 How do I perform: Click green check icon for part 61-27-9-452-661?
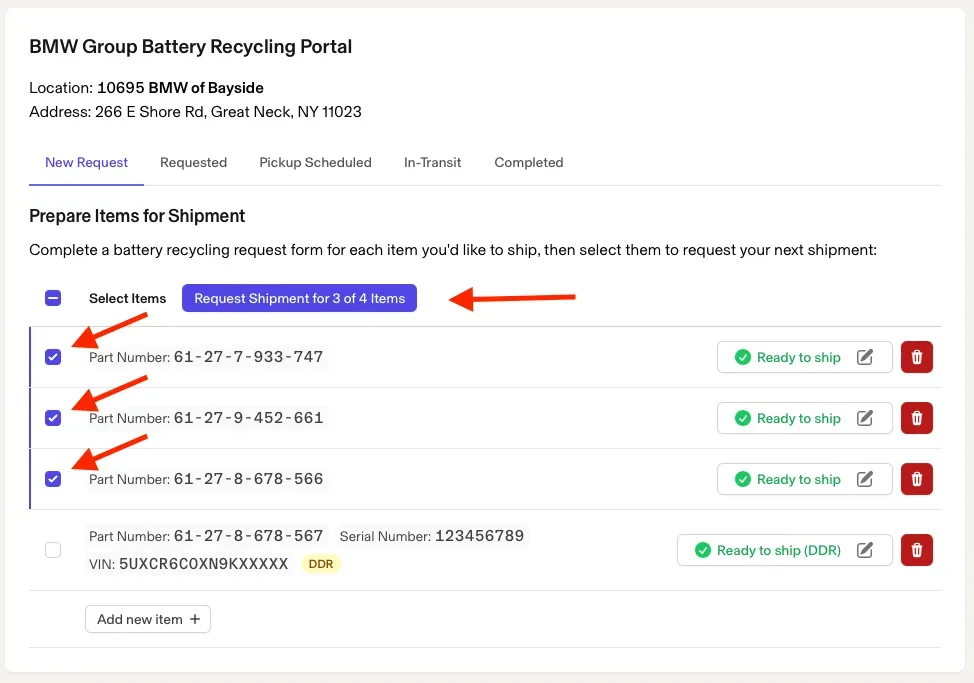pos(743,418)
